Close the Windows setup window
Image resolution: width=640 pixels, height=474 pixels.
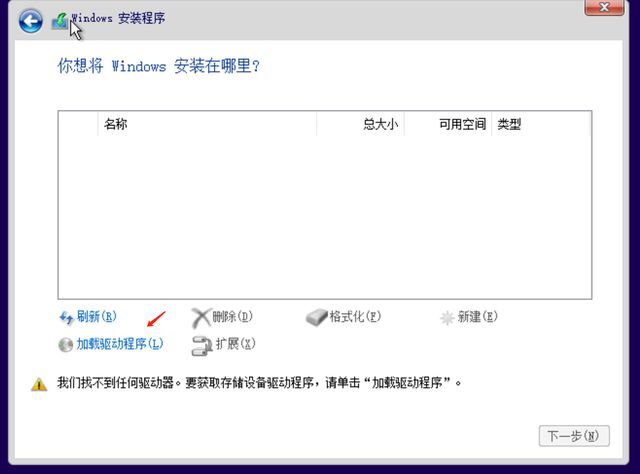[x=606, y=9]
